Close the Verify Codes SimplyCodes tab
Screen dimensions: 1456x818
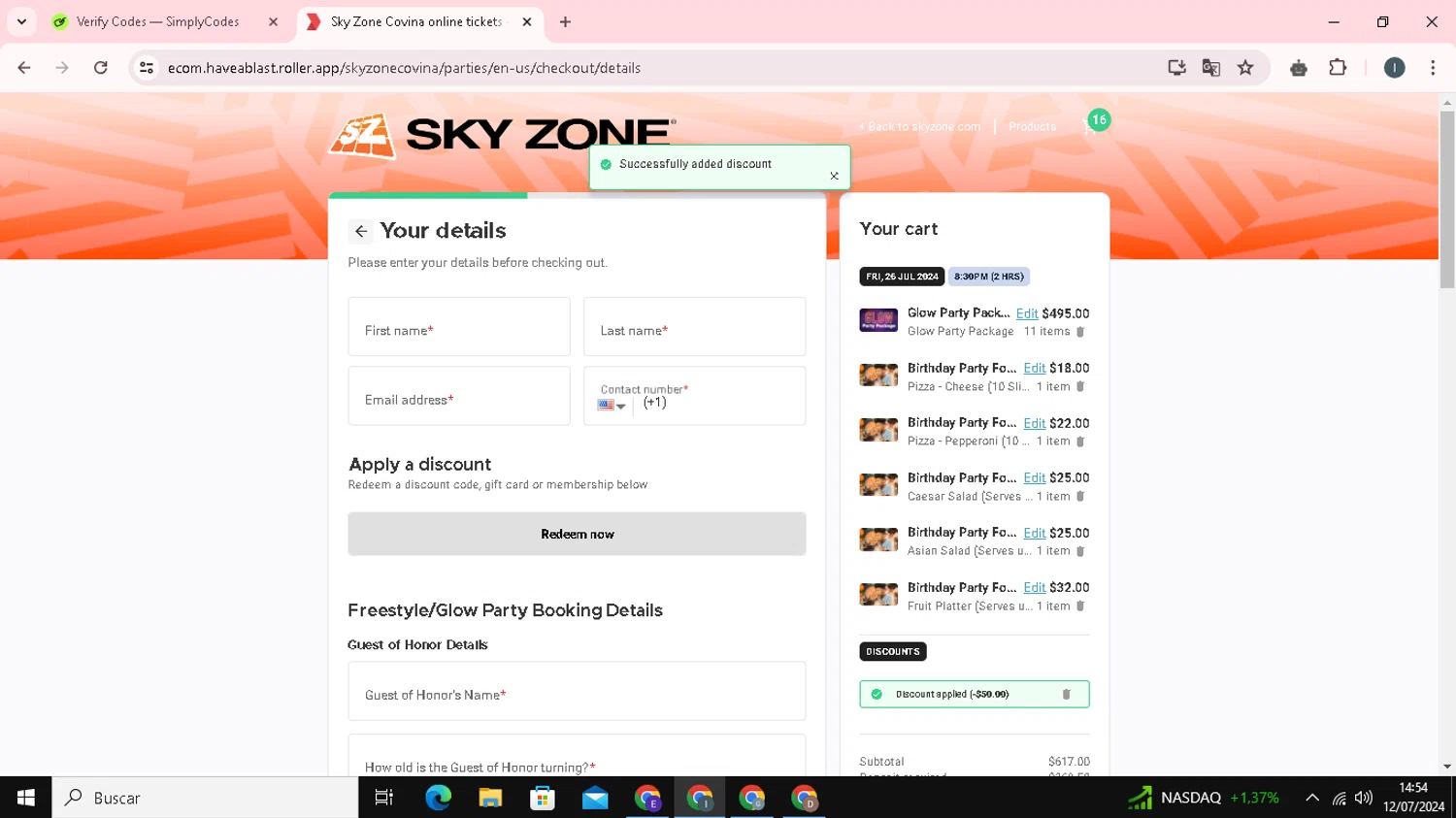pyautogui.click(x=273, y=21)
